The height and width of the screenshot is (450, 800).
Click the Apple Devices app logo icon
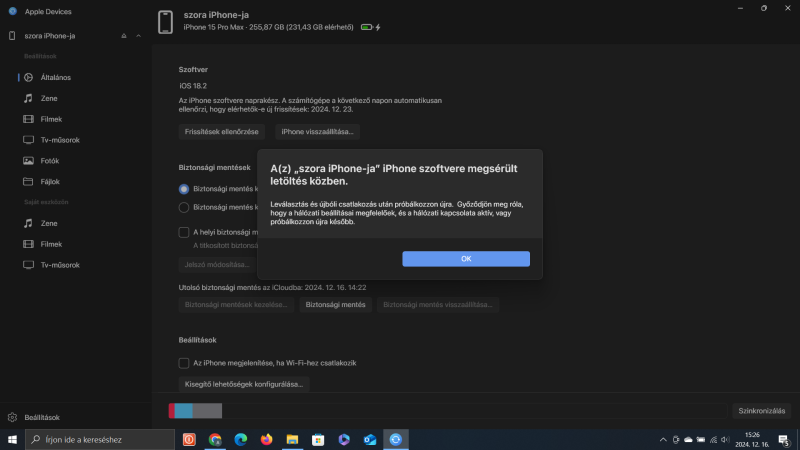click(13, 11)
